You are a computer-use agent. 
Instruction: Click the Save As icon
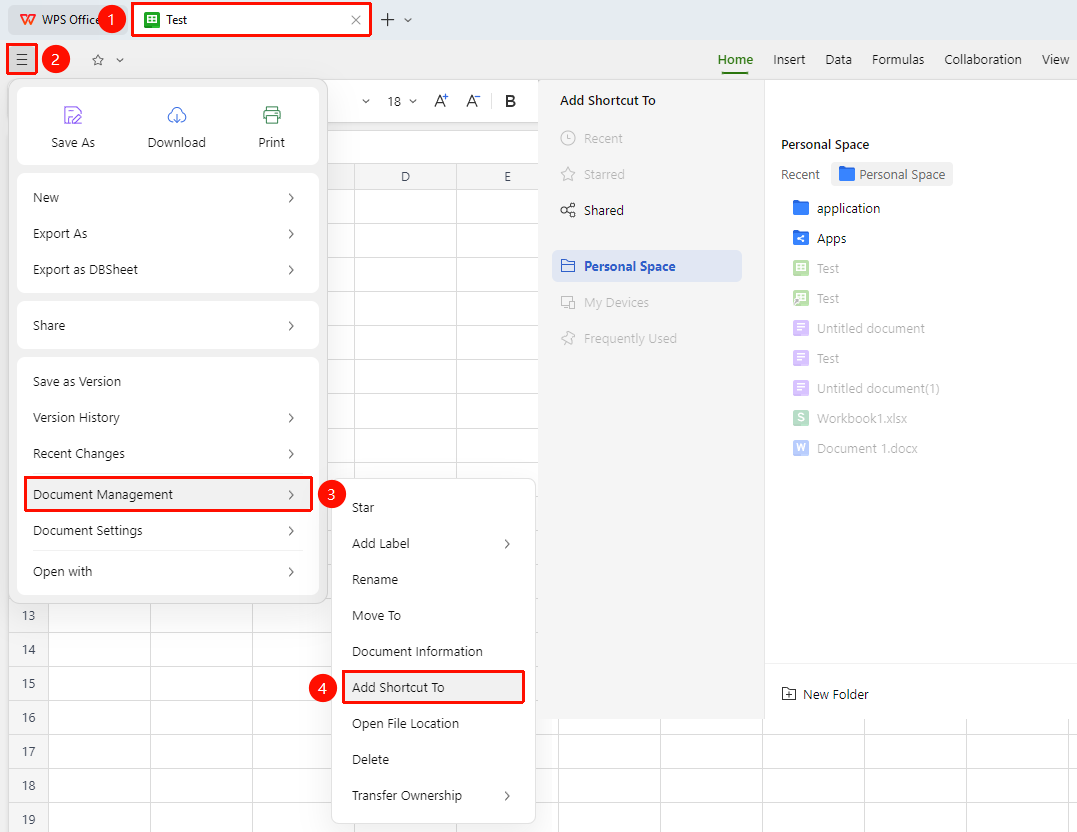coord(73,115)
